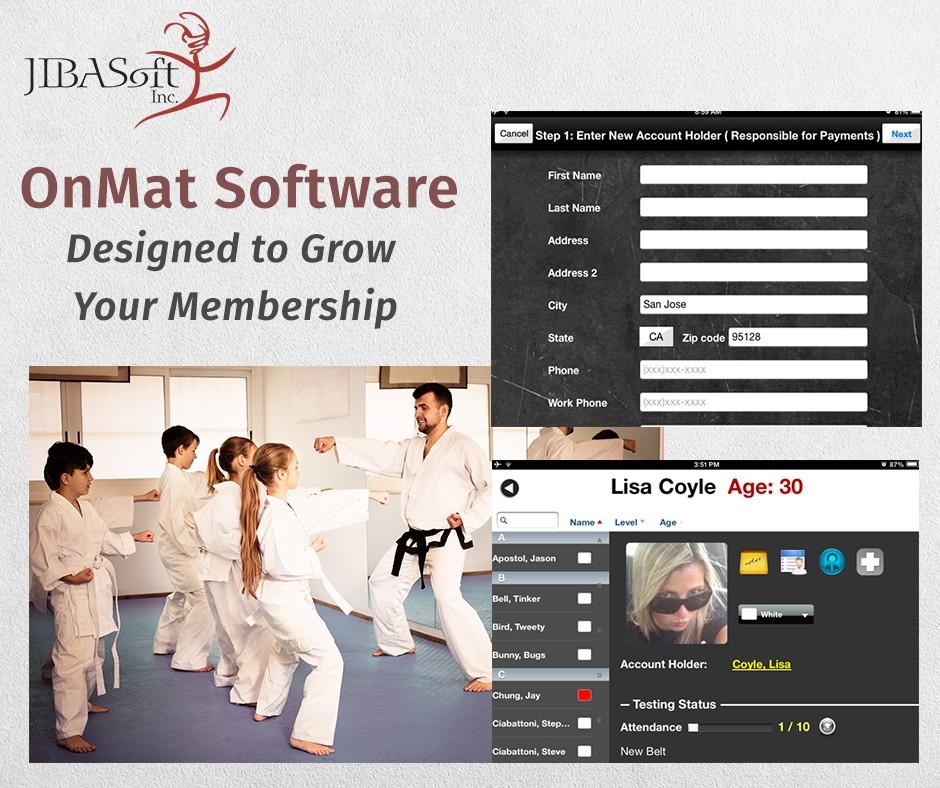Toggle the checkbox for Bird, Tweety
Viewport: 940px width, 788px height.
[x=585, y=627]
